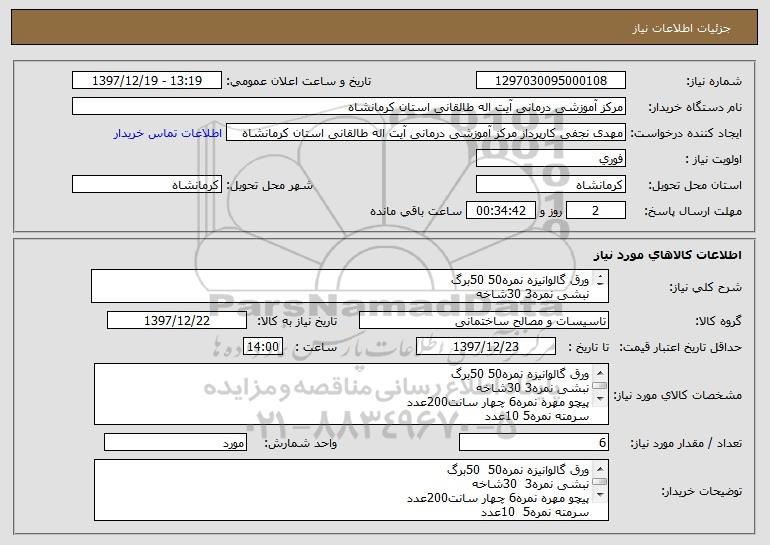Viewport: 770px width, 545px height.
Task: Click the down arrow of the مشخصات کالا scrollbar
Action: [600, 399]
